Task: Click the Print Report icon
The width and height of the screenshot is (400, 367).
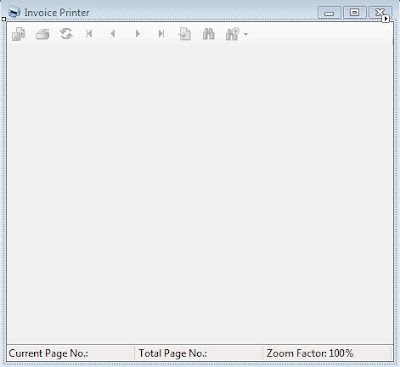Action: [42, 34]
